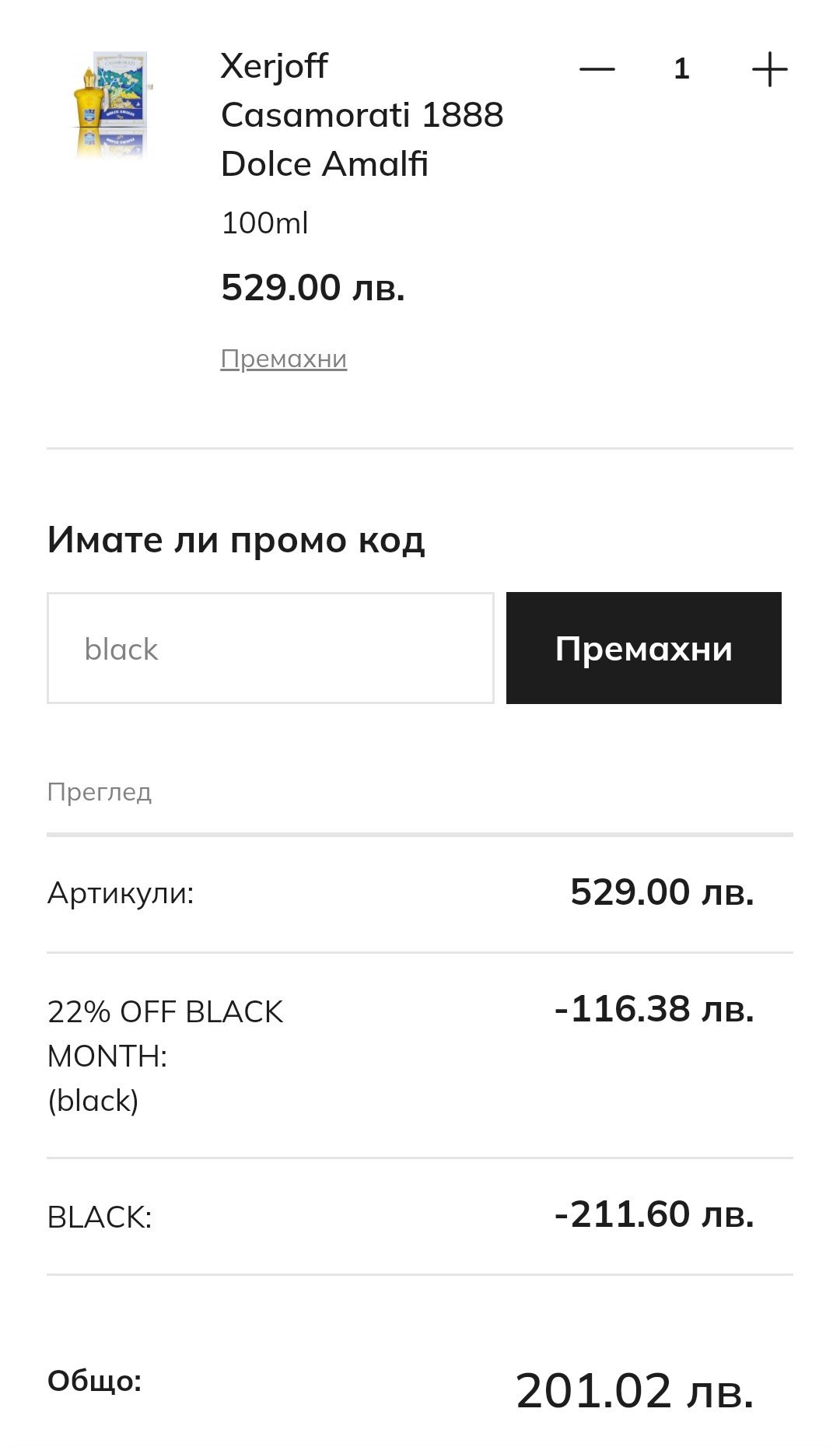Select the -116.38 лв. discount amount
The width and height of the screenshot is (840, 1447).
(x=653, y=1009)
